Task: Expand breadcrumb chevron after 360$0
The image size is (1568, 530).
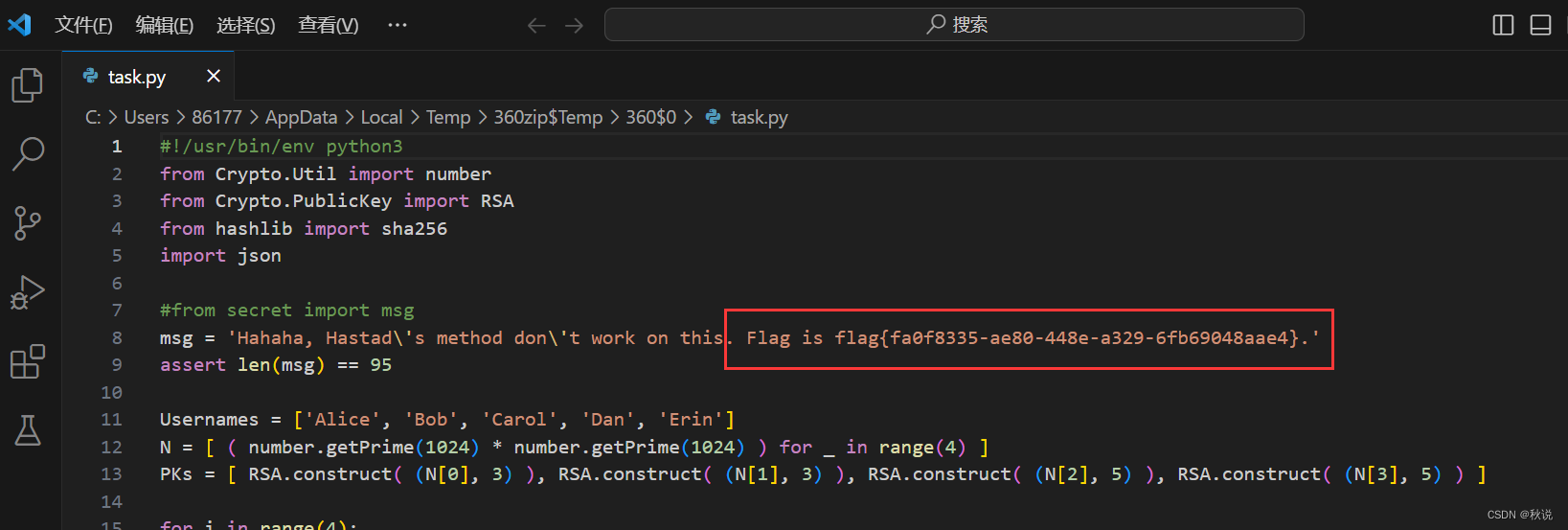Action: [x=688, y=117]
